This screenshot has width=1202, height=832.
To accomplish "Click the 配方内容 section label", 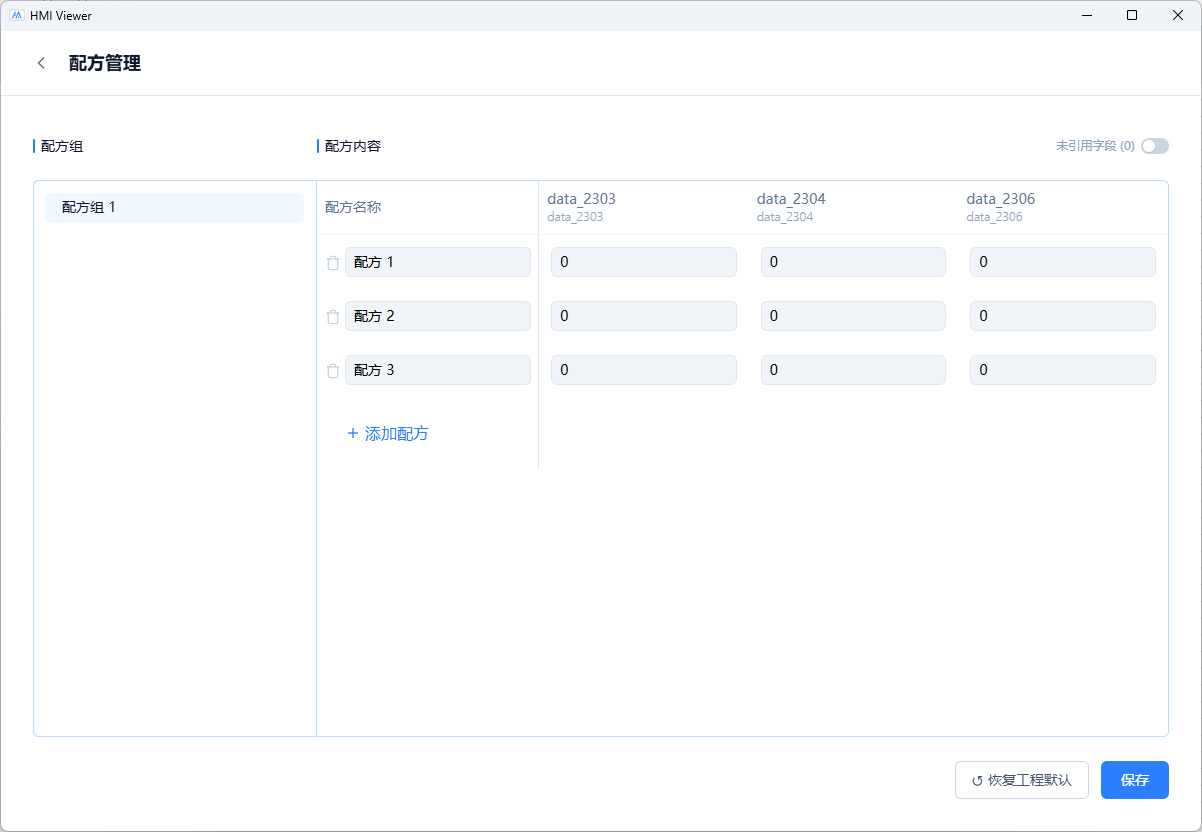I will click(x=353, y=146).
